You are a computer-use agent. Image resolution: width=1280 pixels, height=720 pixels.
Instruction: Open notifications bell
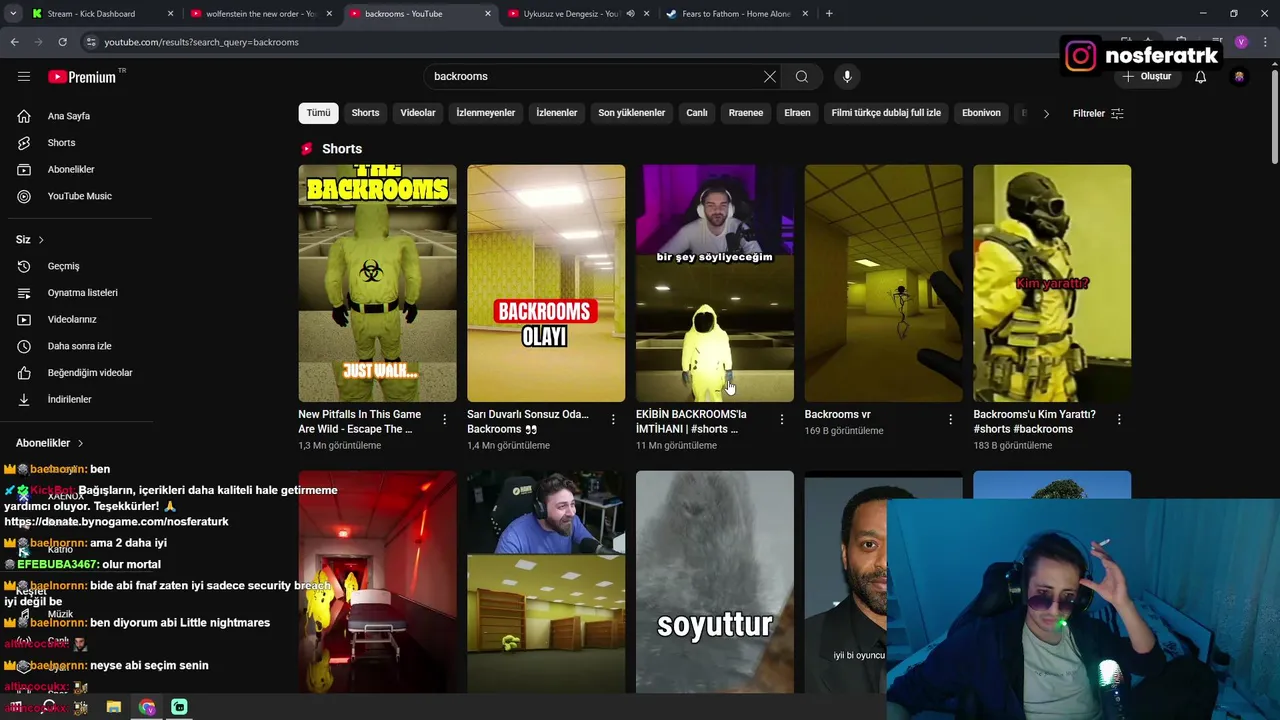pyautogui.click(x=1200, y=77)
